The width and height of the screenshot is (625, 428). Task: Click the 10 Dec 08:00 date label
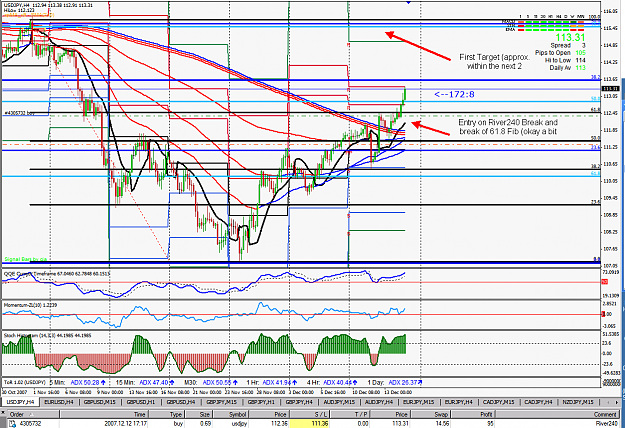tap(366, 393)
